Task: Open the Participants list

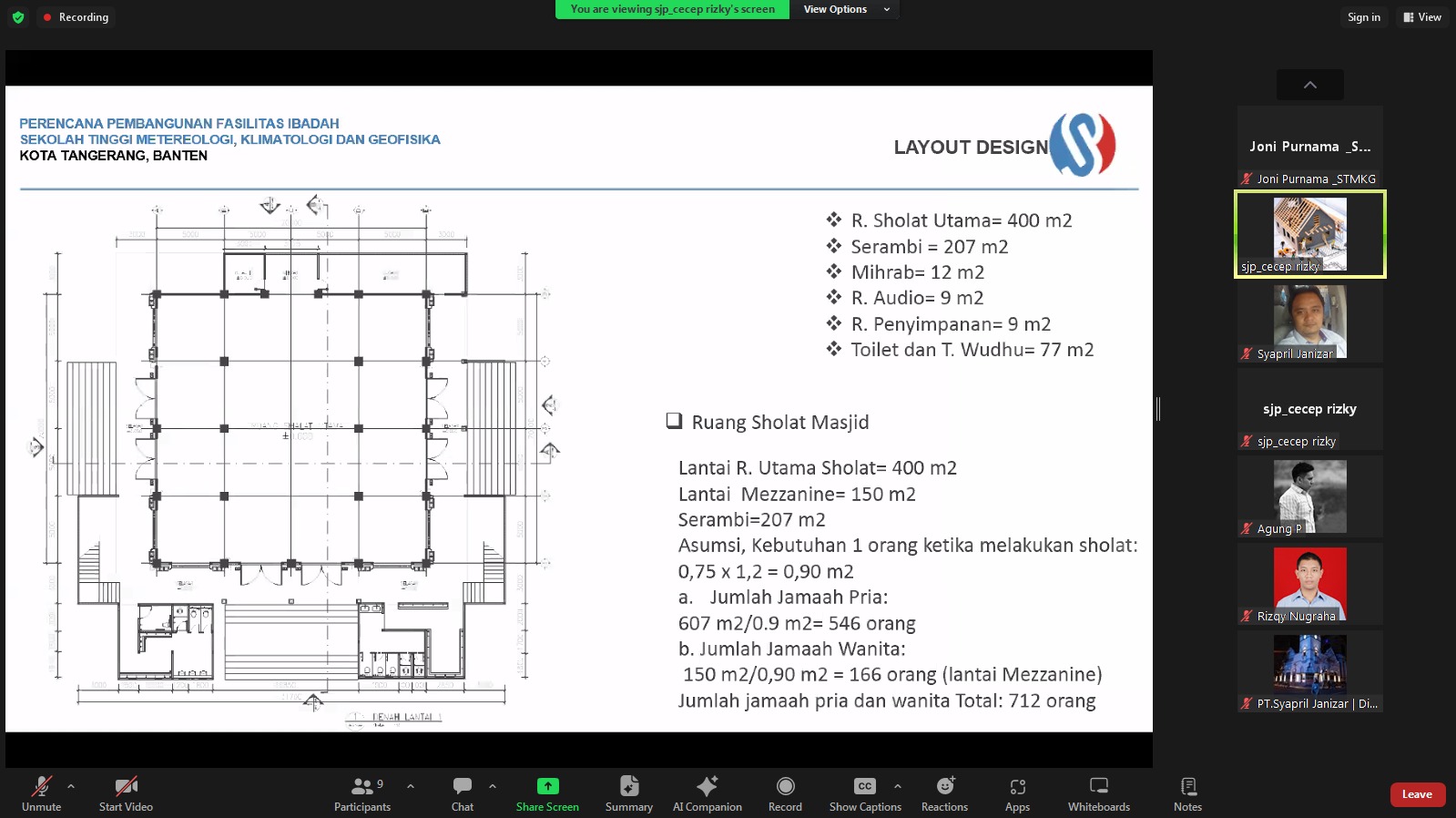Action: point(362,787)
